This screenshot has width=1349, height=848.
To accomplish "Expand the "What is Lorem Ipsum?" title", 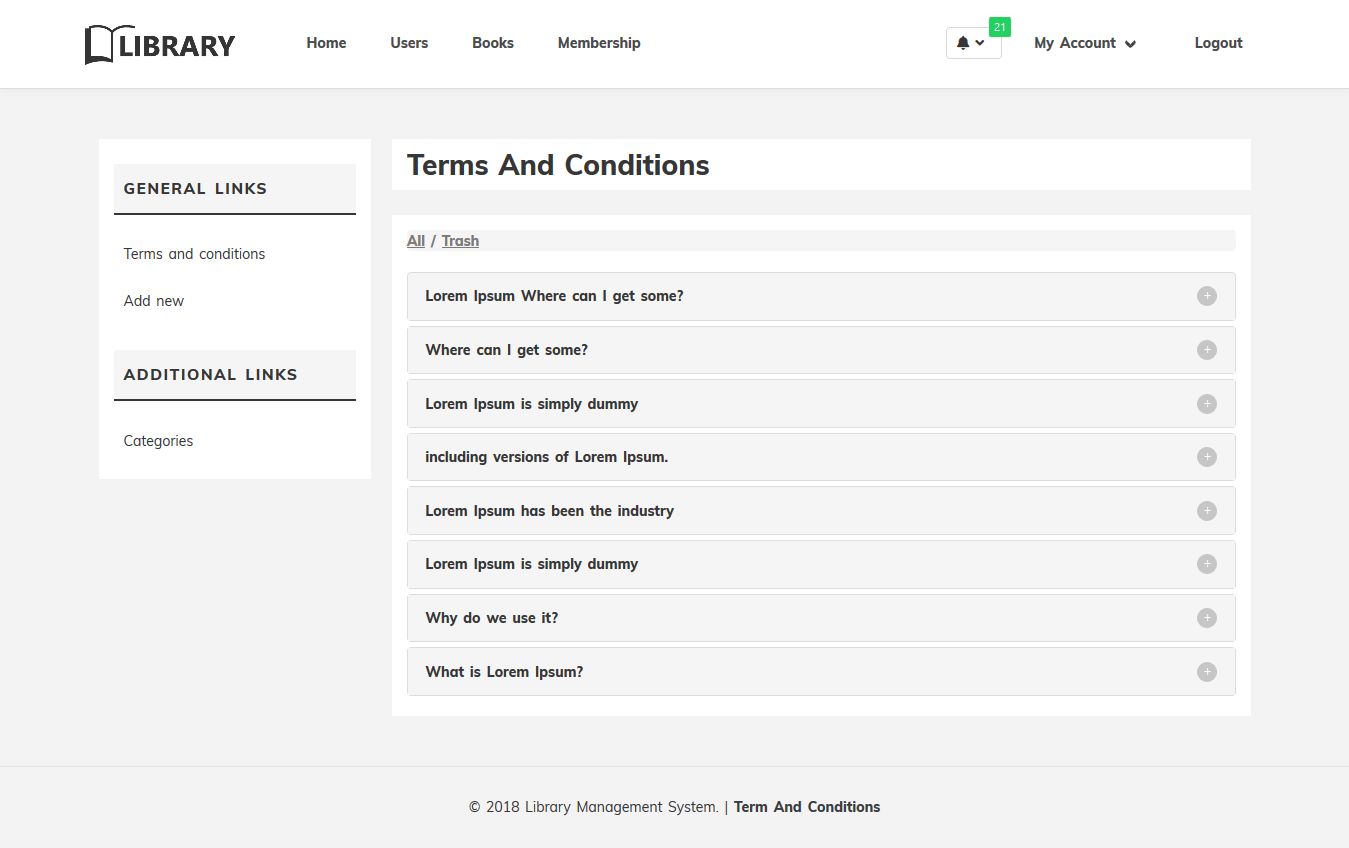I will (504, 672).
